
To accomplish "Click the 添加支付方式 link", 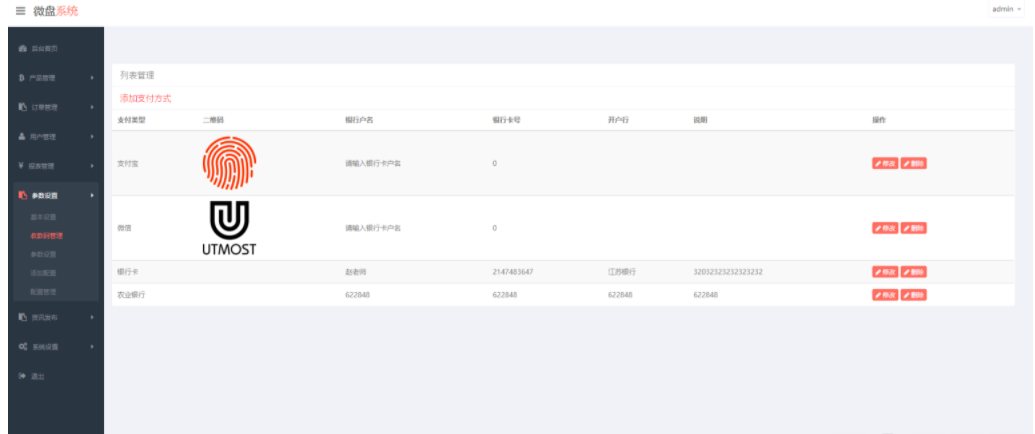I will pos(145,98).
